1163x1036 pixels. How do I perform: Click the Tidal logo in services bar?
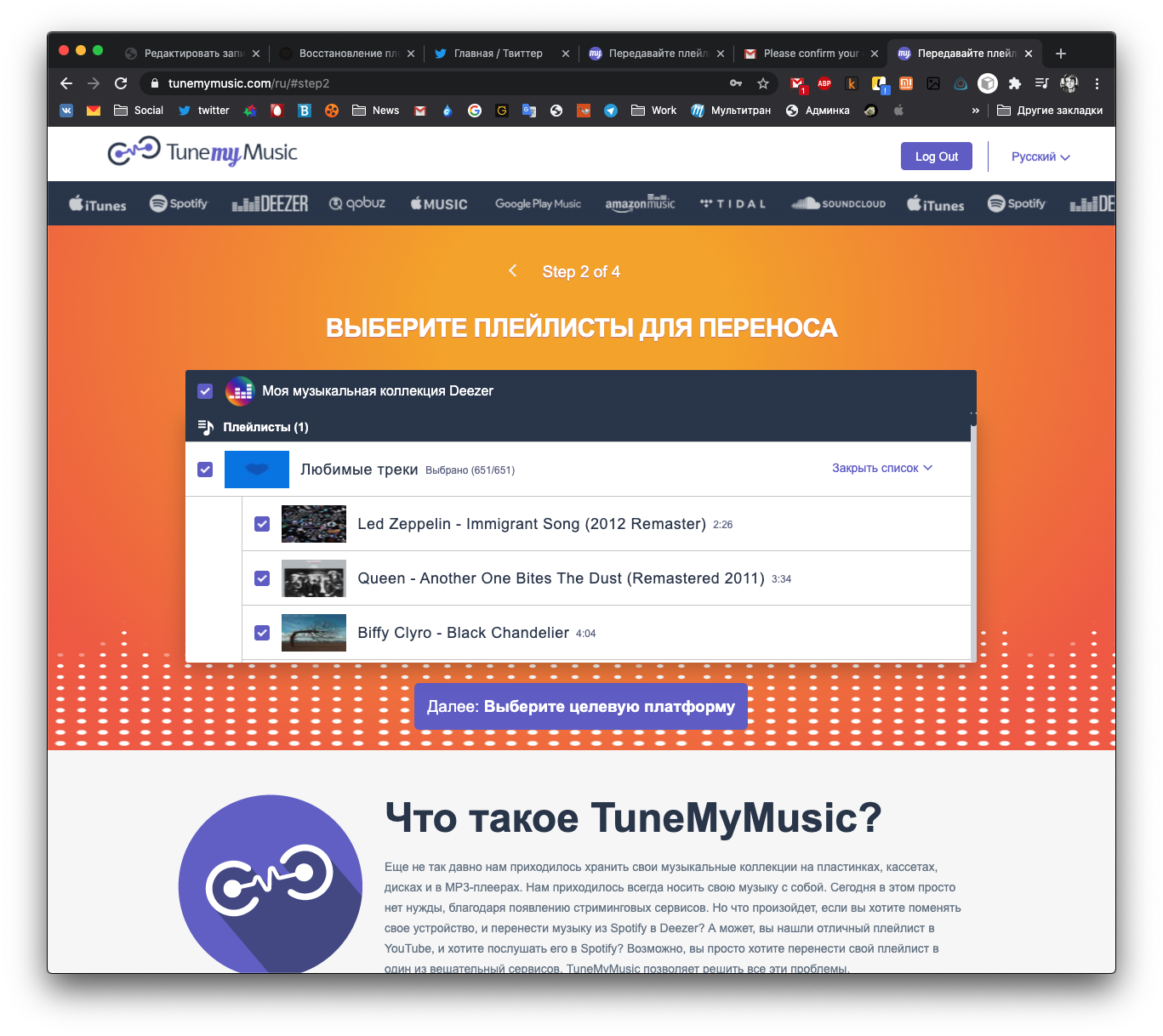tap(733, 204)
